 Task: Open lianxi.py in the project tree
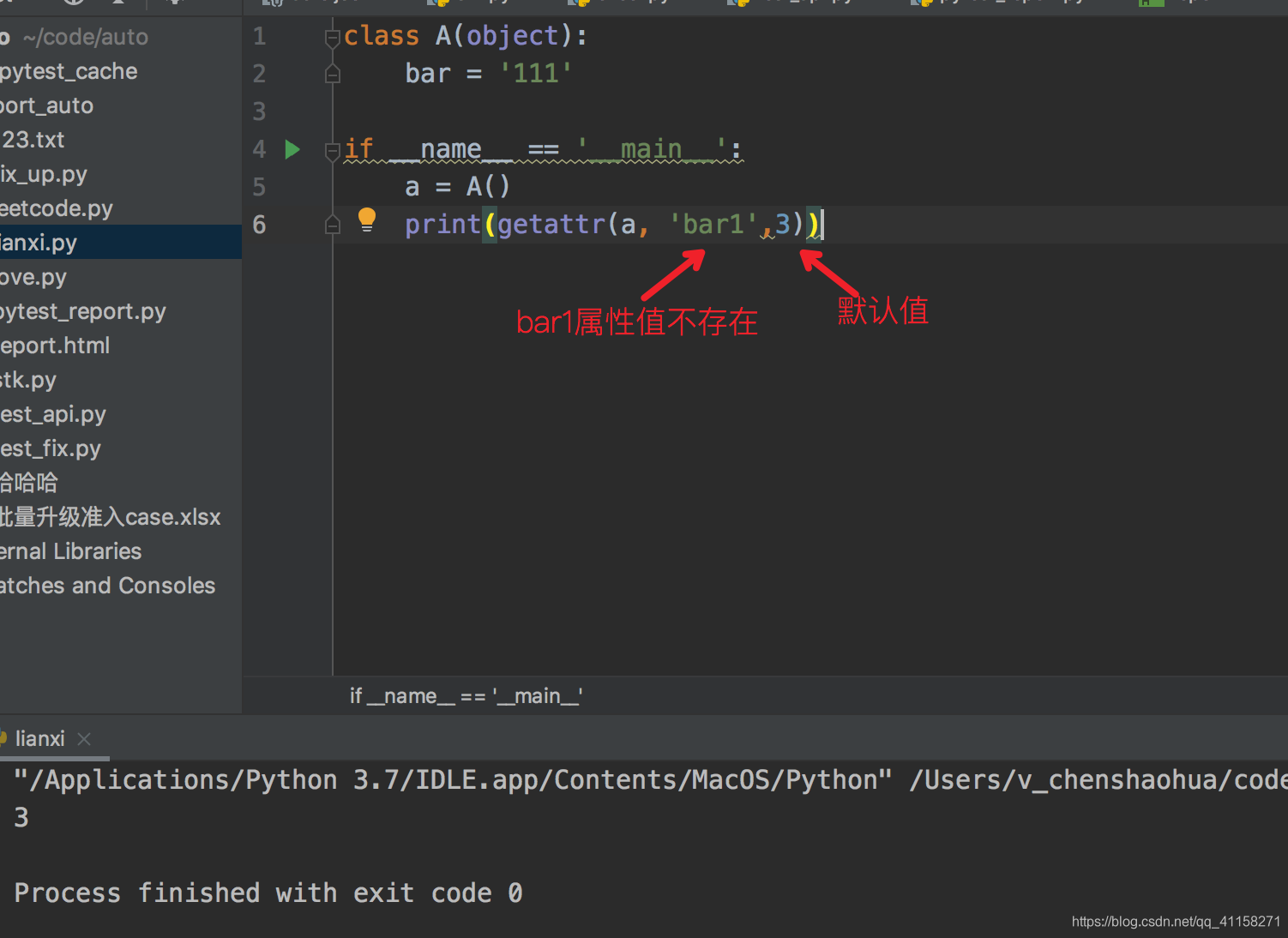[x=121, y=243]
